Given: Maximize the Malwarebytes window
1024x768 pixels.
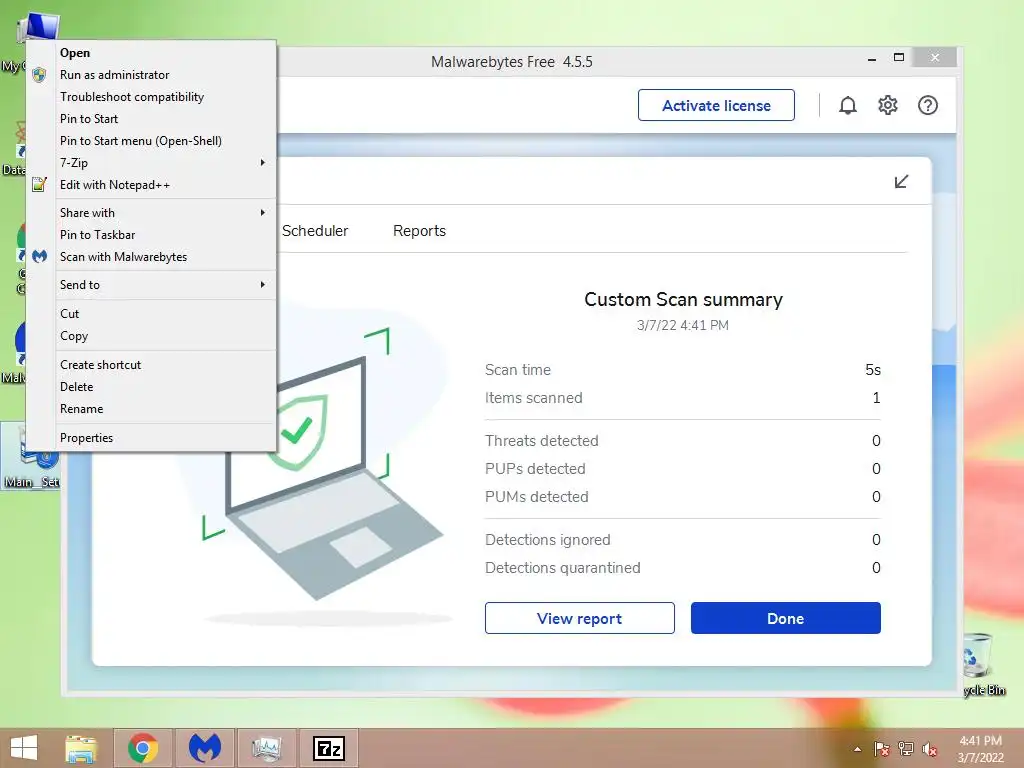Looking at the screenshot, I should pos(899,58).
